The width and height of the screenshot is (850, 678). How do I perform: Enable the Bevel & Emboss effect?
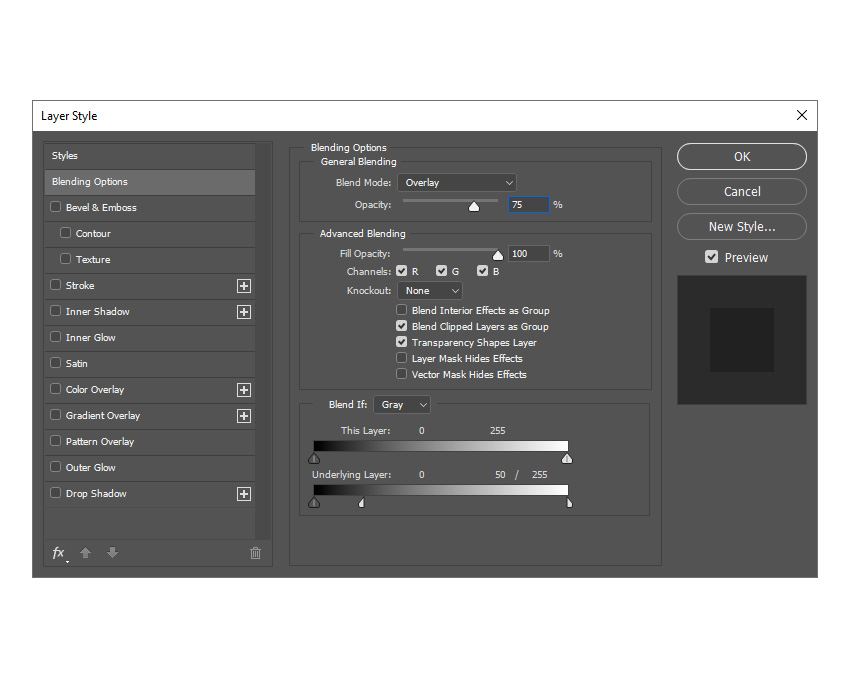pos(55,207)
